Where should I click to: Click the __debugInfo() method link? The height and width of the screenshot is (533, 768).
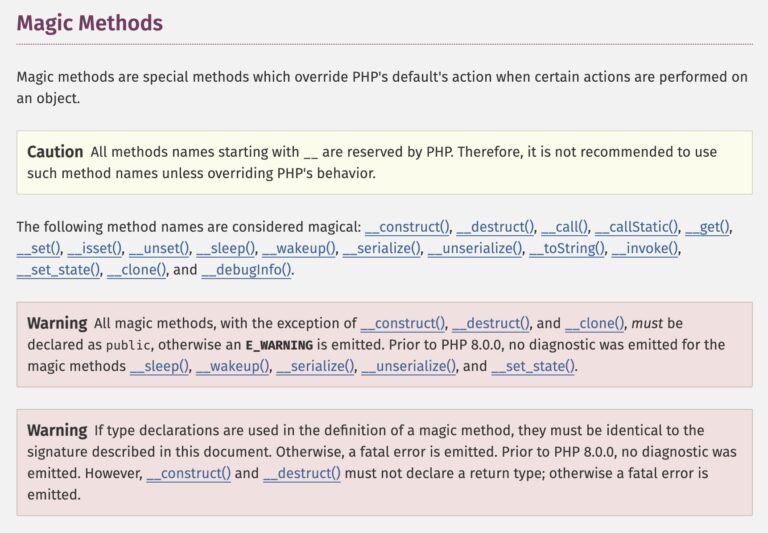248,270
